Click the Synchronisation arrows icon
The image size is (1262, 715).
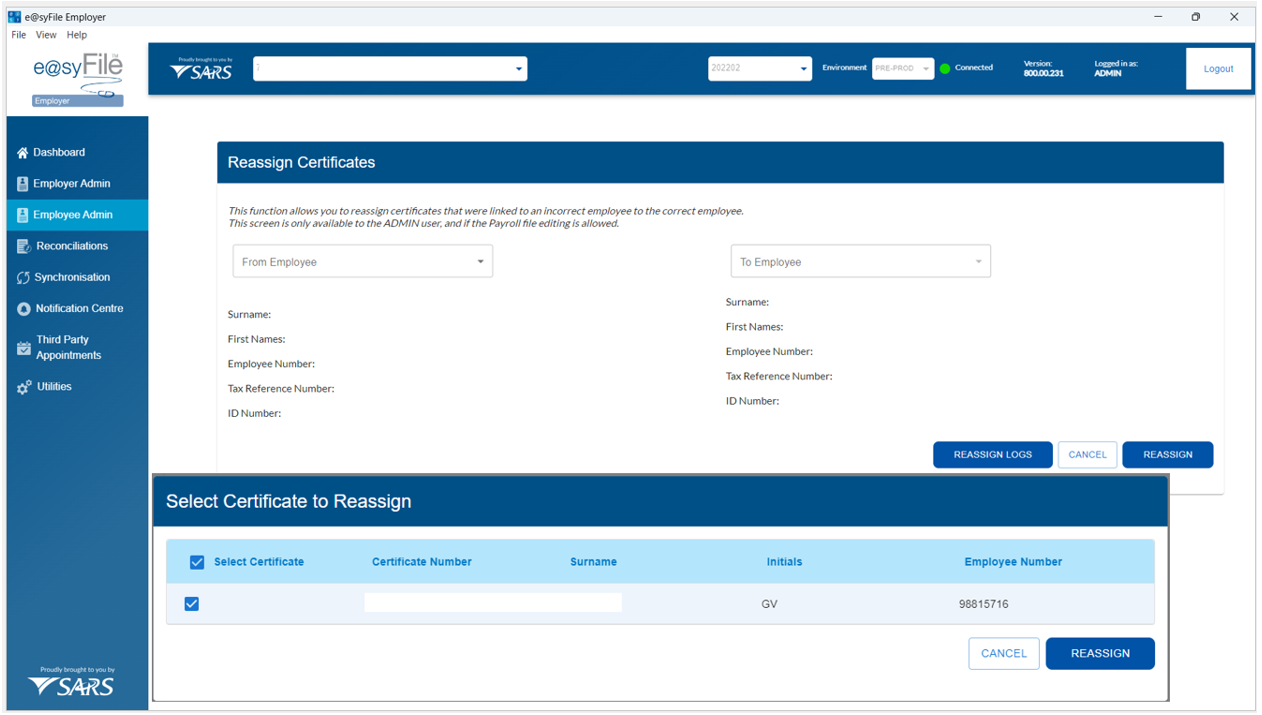point(24,278)
